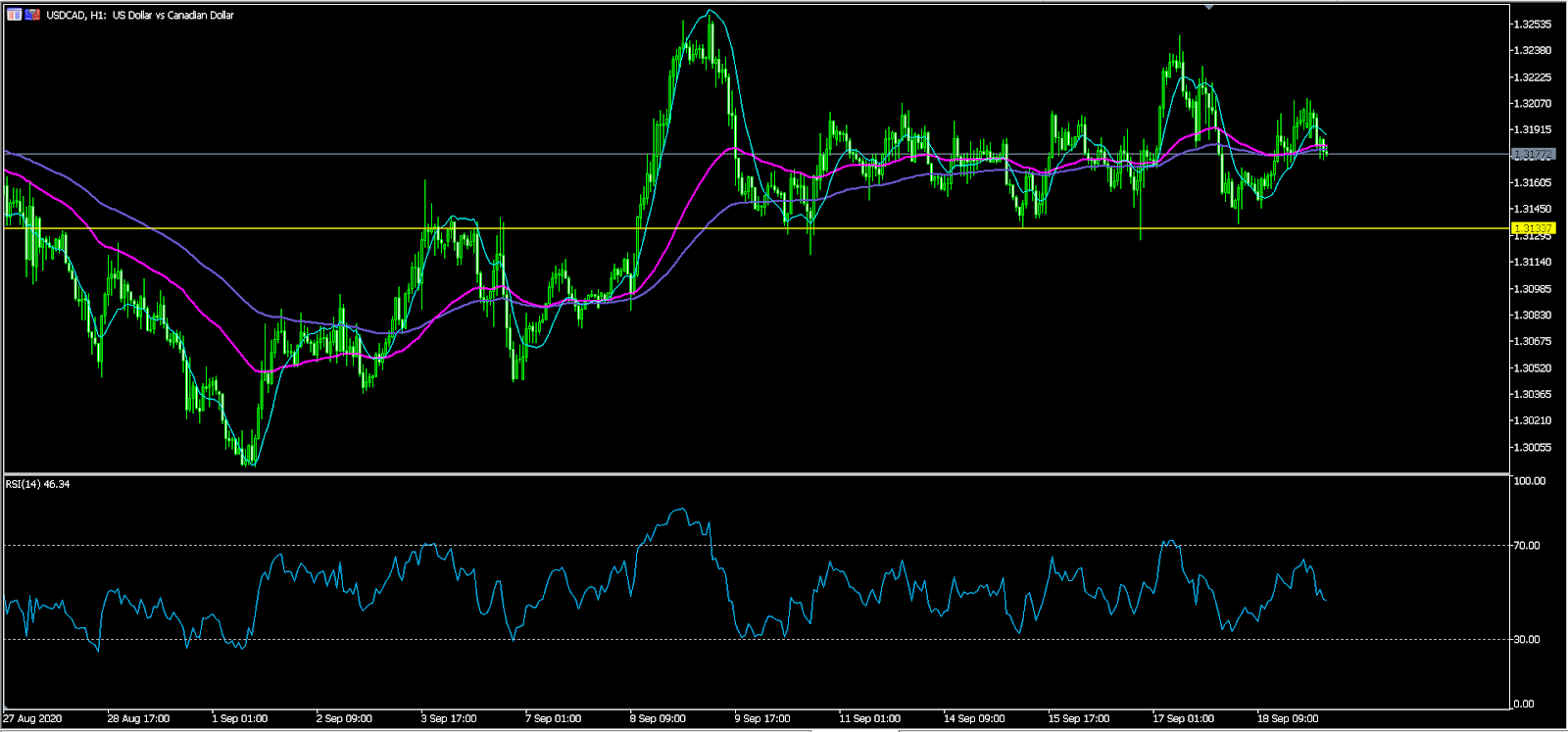Click the Depth of Market icon

tap(32, 15)
